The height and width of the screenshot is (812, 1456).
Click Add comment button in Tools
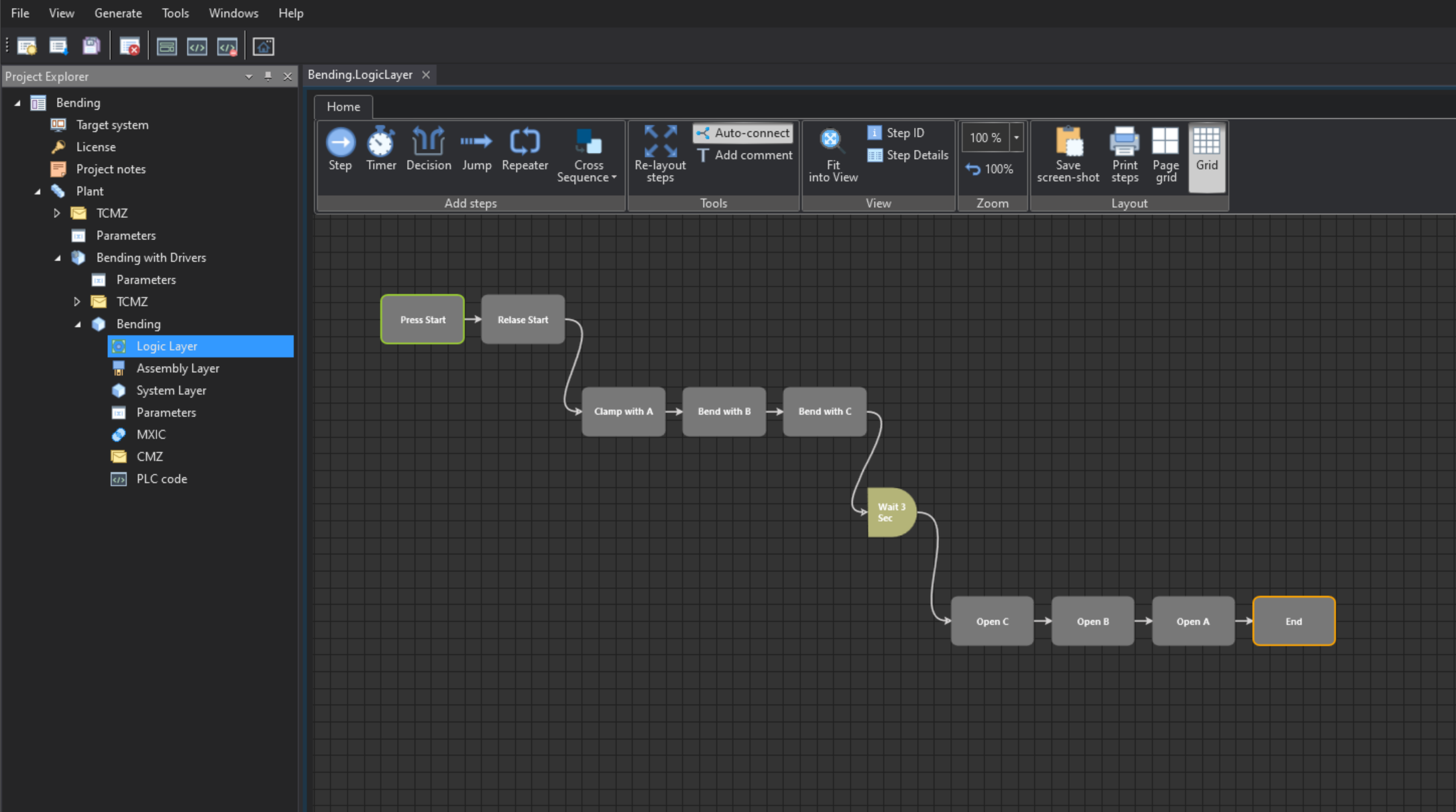point(745,155)
